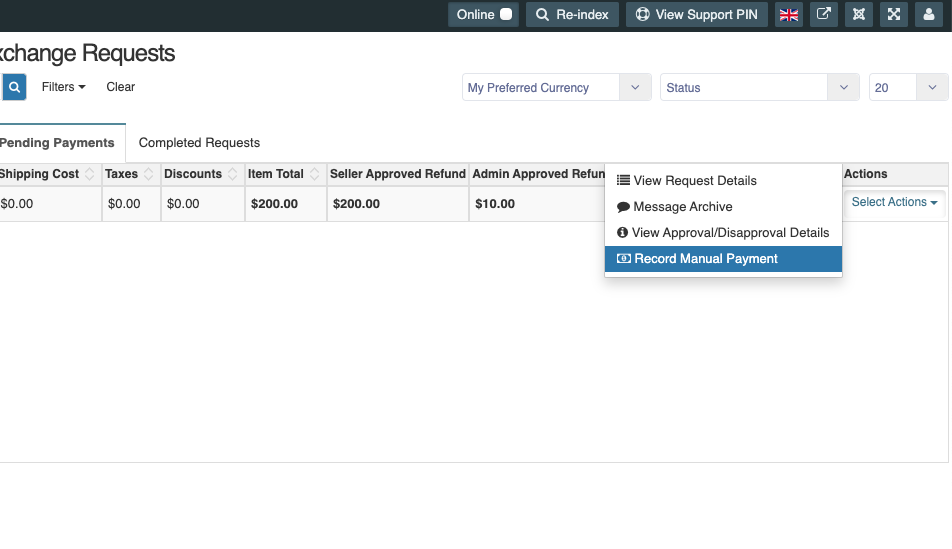952x549 pixels.
Task: Open the user profile icon
Action: (929, 15)
